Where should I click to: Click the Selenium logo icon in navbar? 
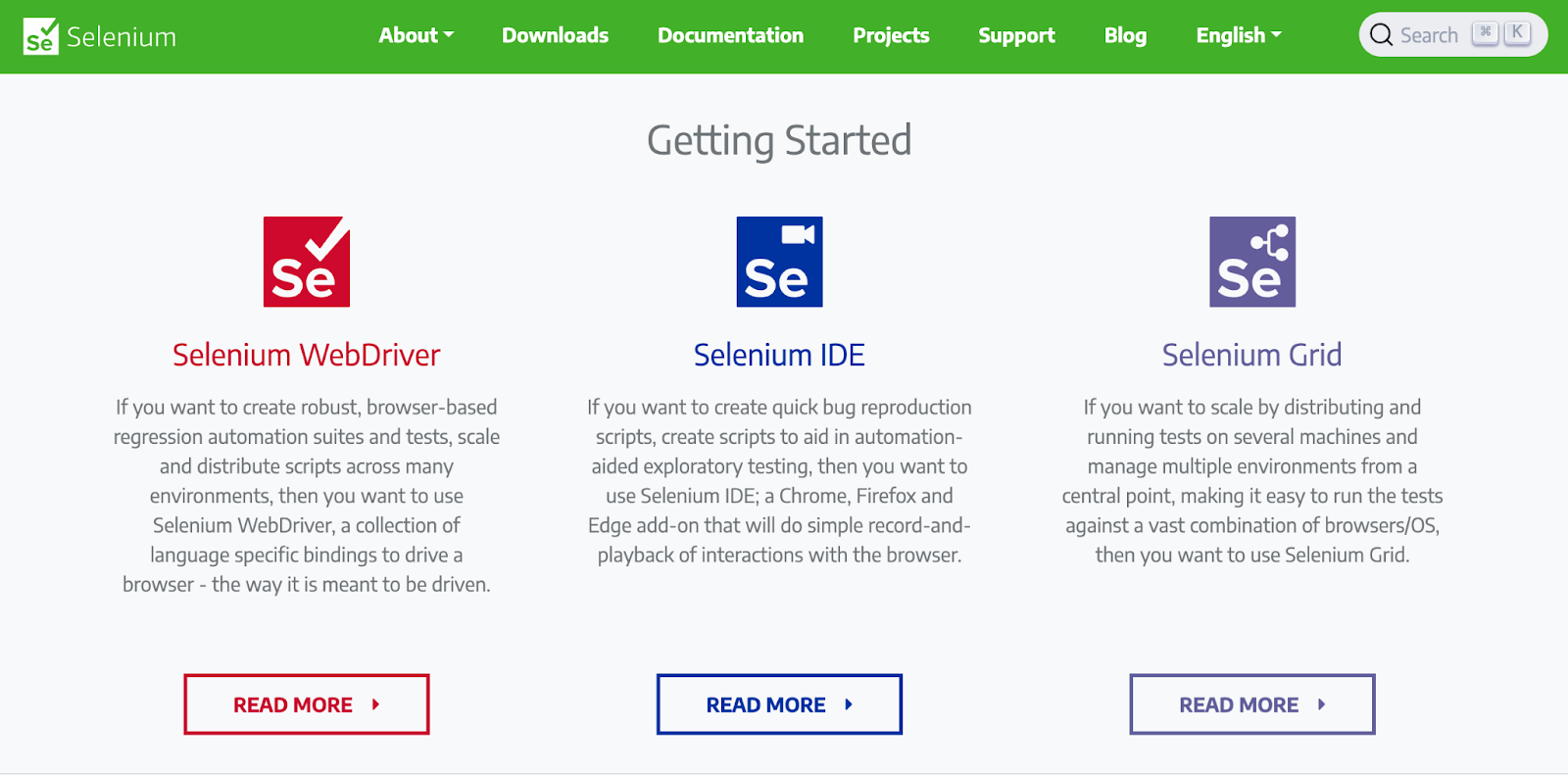40,36
